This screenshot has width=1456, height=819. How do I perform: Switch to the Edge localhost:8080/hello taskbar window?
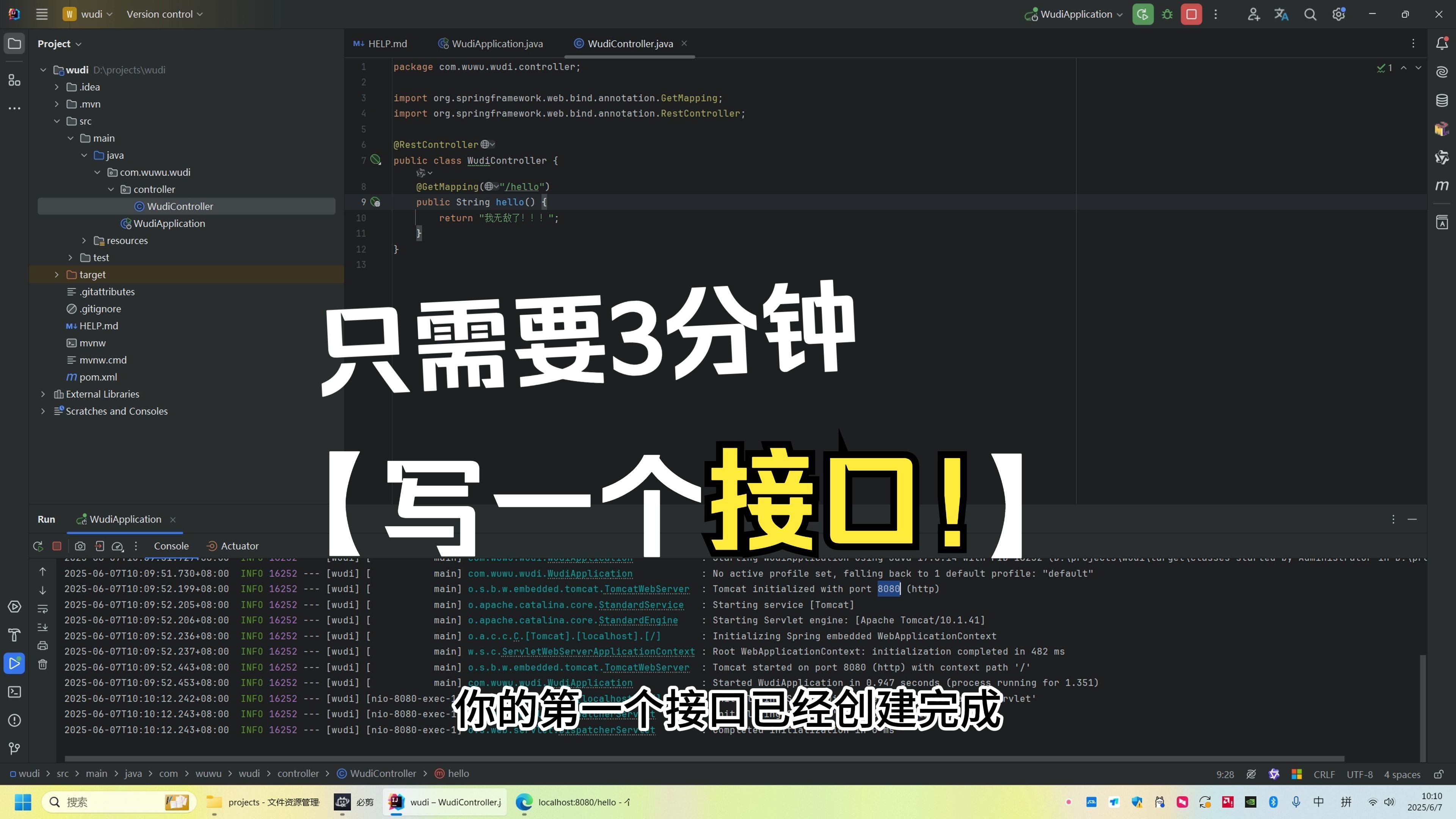click(574, 802)
